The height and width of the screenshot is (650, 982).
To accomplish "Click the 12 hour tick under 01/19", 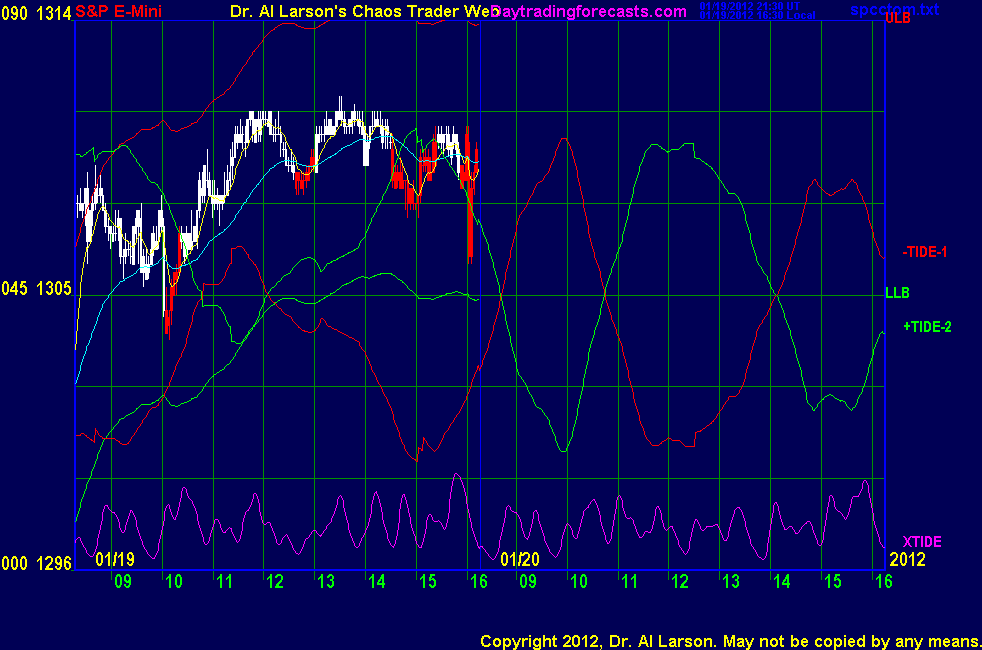I will click(274, 581).
